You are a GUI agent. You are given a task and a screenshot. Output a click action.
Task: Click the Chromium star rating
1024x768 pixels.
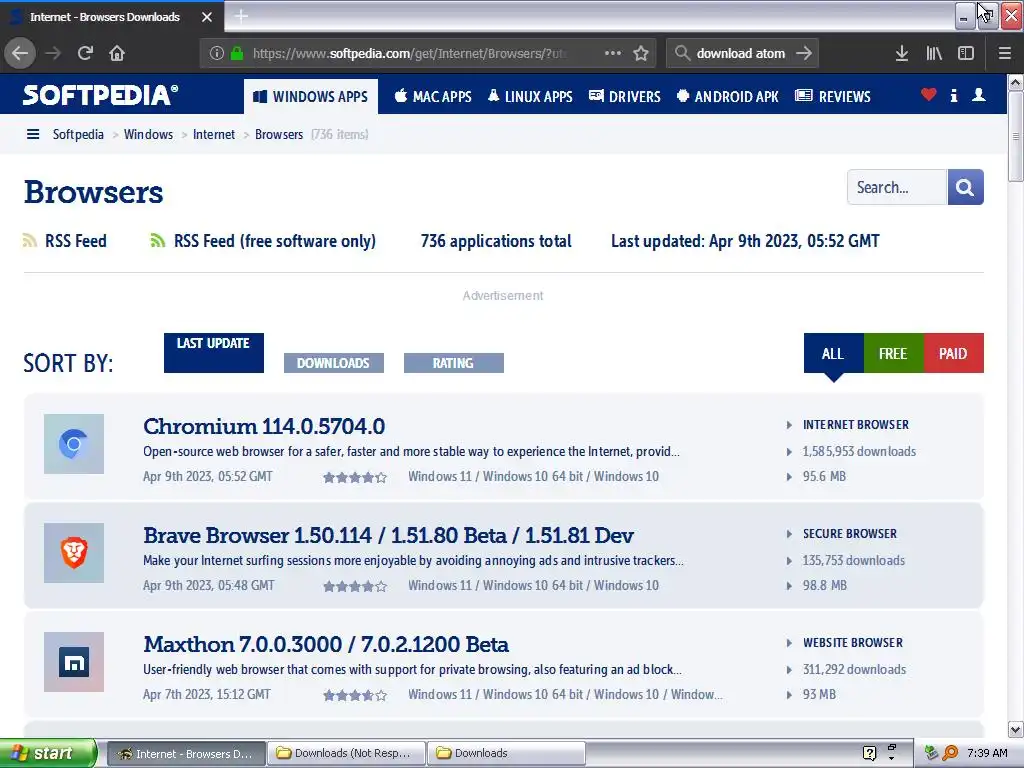[x=355, y=477]
